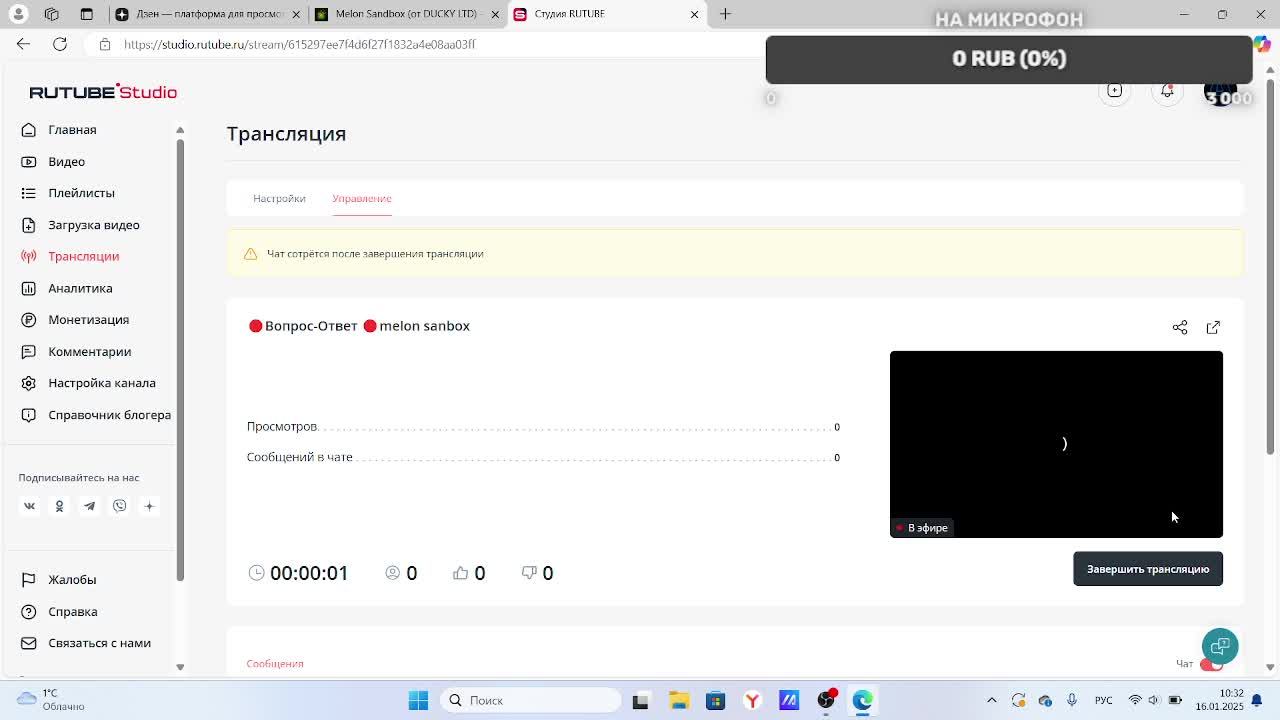Click the stream title Вопрос-Ответ melon sanbox
Screen dimensions: 1280x720
coord(359,326)
